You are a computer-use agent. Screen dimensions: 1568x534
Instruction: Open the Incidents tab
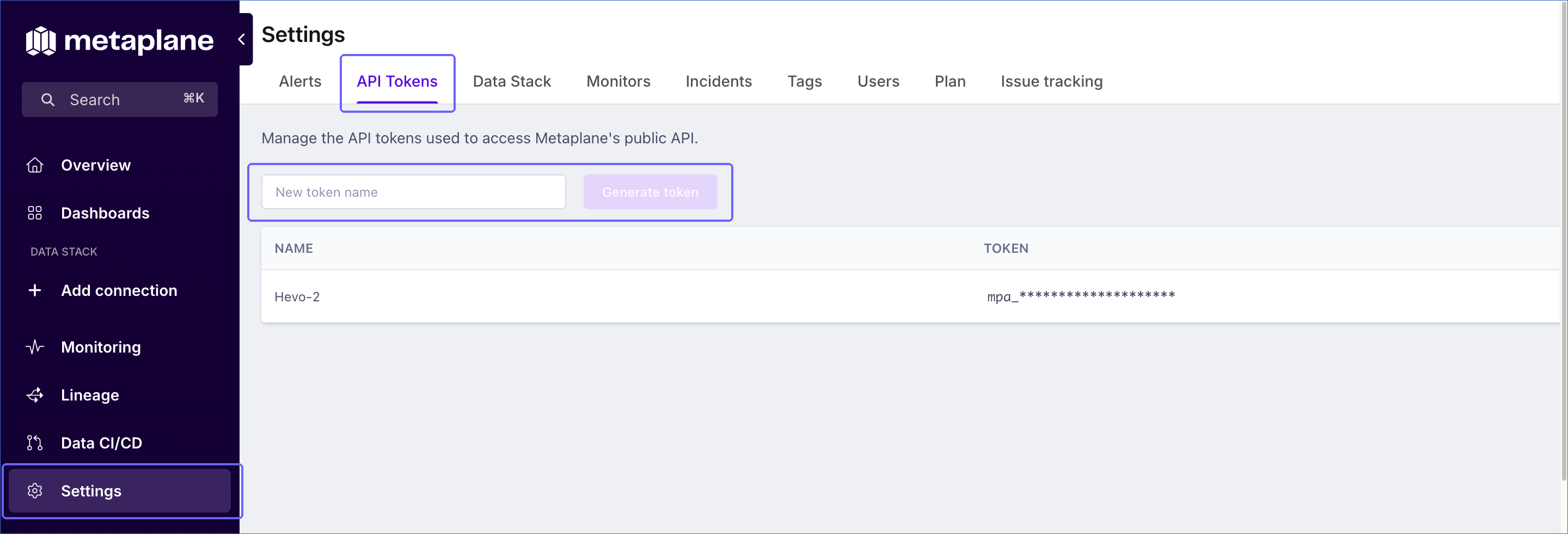[719, 81]
